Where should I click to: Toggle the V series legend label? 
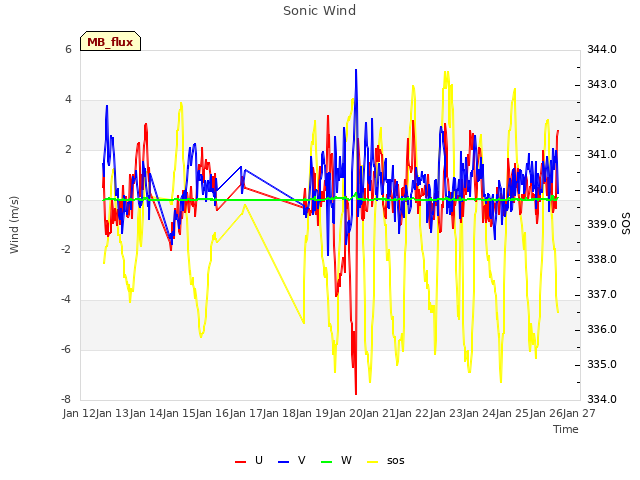point(302,460)
